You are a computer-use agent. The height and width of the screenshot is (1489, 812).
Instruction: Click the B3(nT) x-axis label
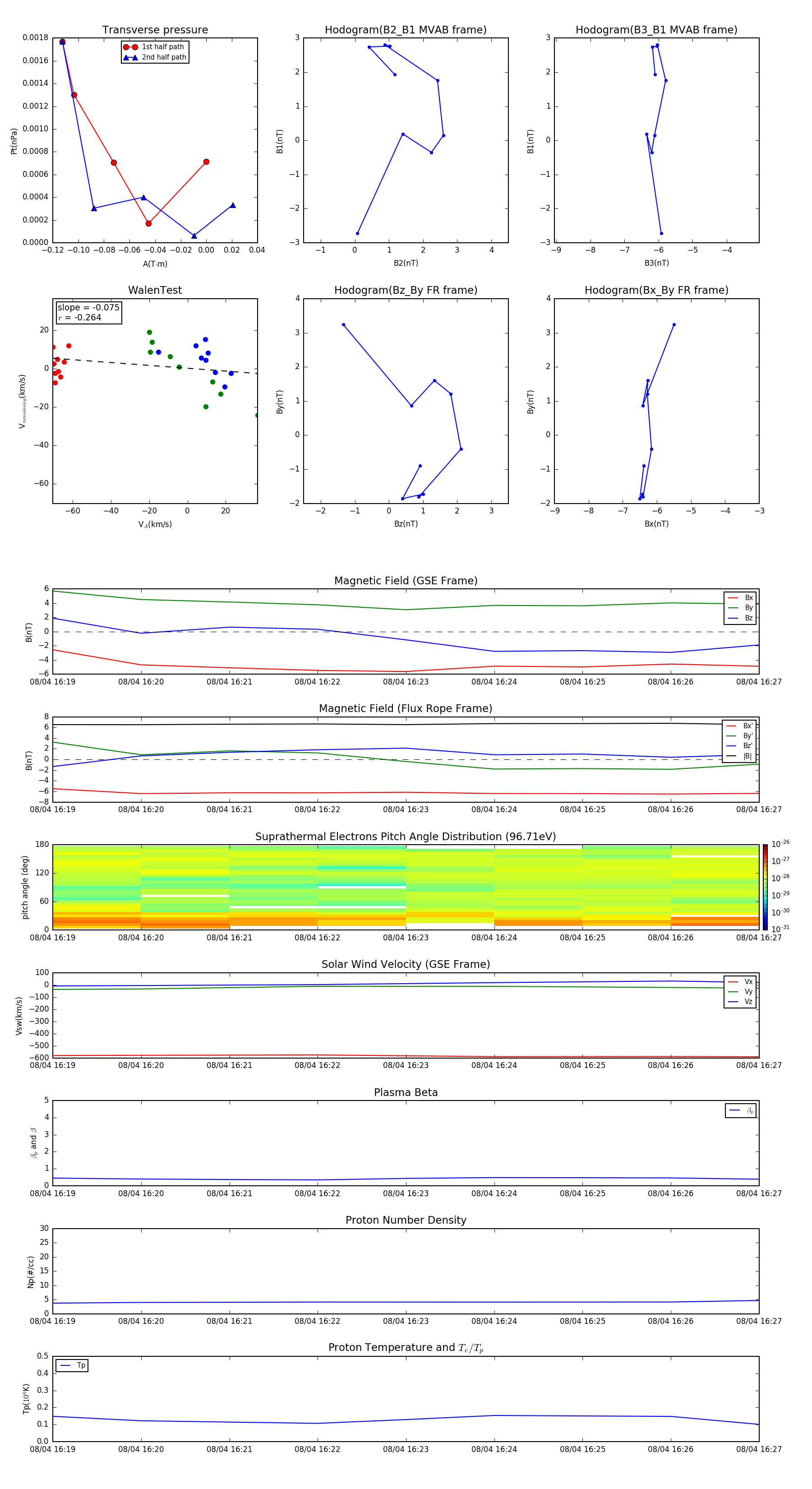(x=656, y=264)
